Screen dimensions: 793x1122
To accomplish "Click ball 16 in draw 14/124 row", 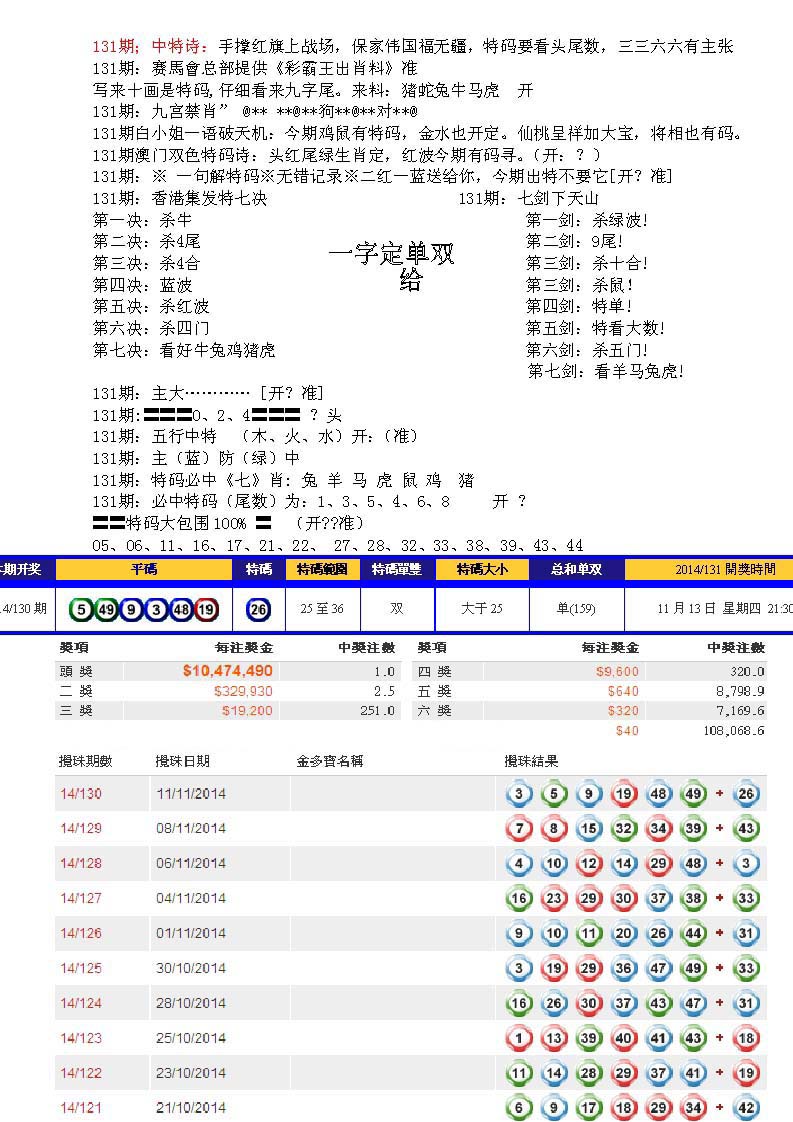I will tap(519, 1003).
